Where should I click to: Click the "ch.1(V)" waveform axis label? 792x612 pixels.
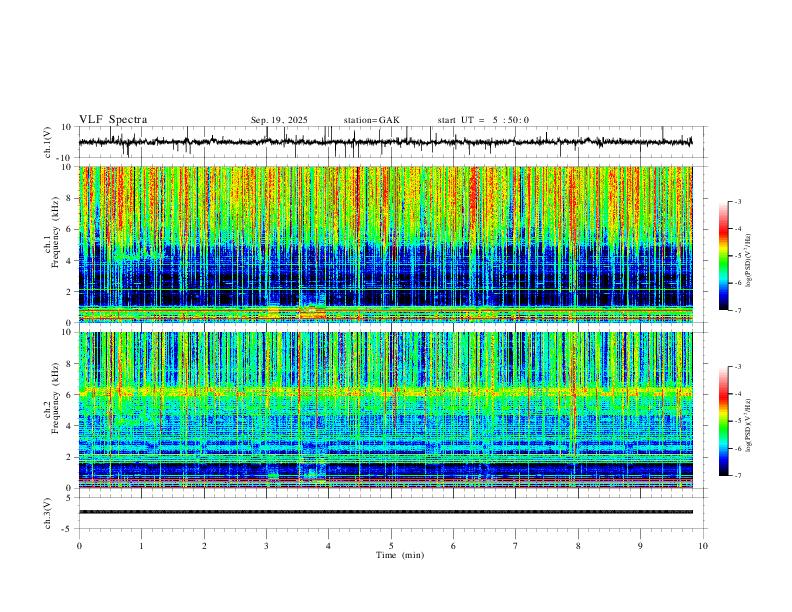coord(48,142)
